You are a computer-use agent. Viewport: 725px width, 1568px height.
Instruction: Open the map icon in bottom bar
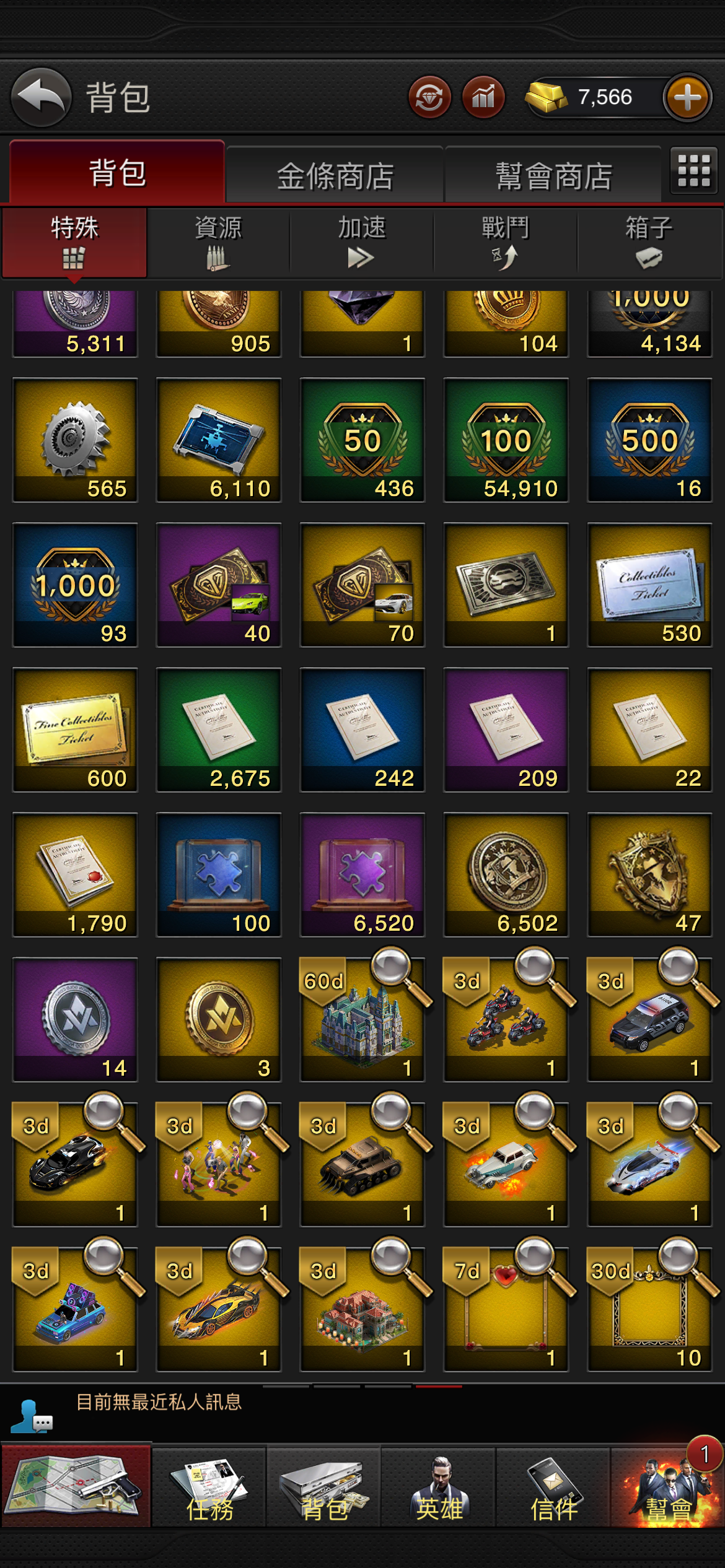pyautogui.click(x=76, y=1485)
